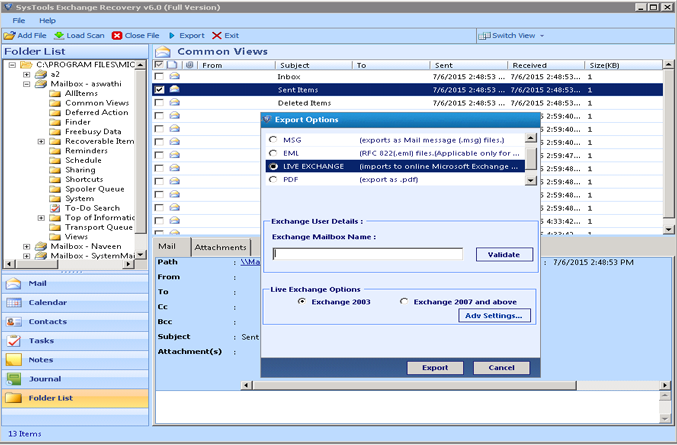Open the Tasks navigation pane item

click(76, 341)
